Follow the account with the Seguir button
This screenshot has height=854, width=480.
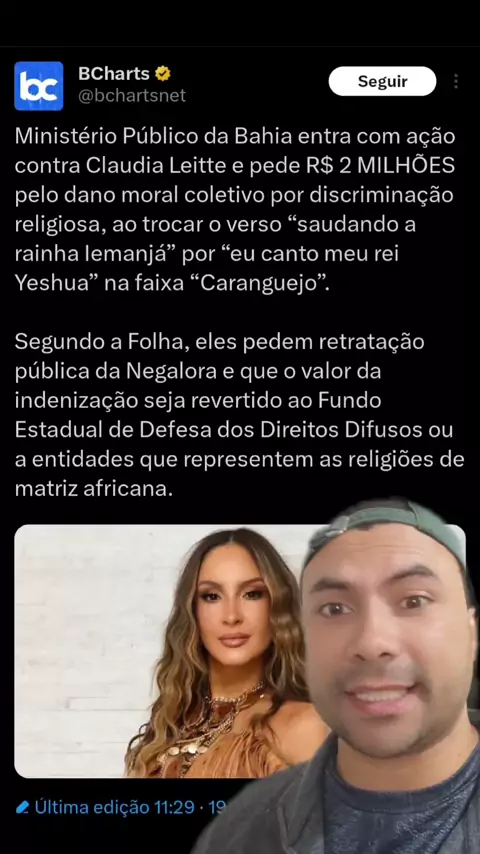pyautogui.click(x=382, y=82)
